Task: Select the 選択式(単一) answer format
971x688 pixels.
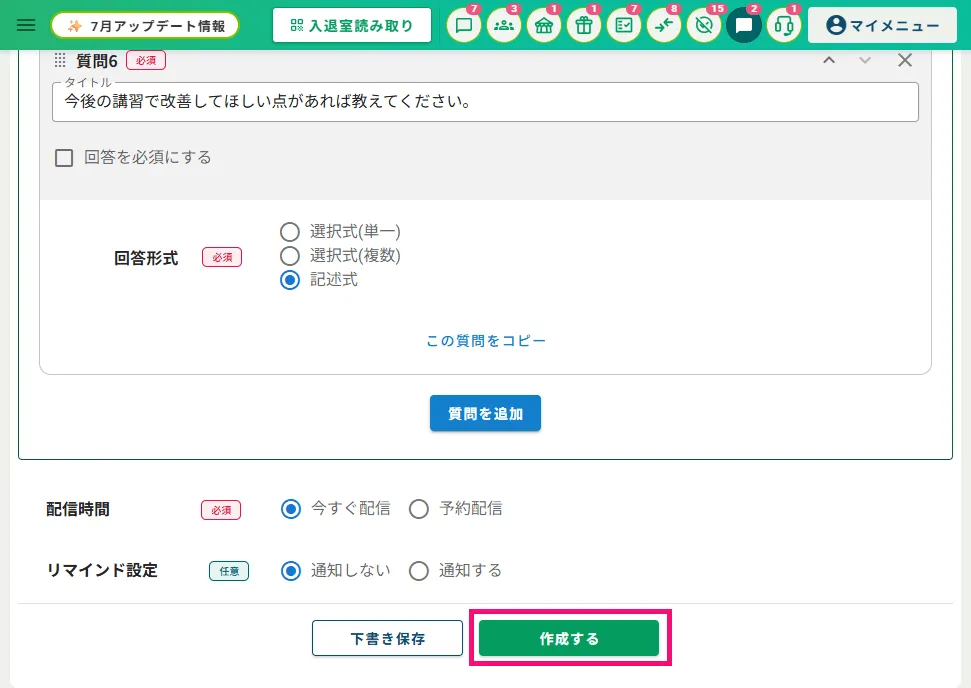Action: [290, 232]
